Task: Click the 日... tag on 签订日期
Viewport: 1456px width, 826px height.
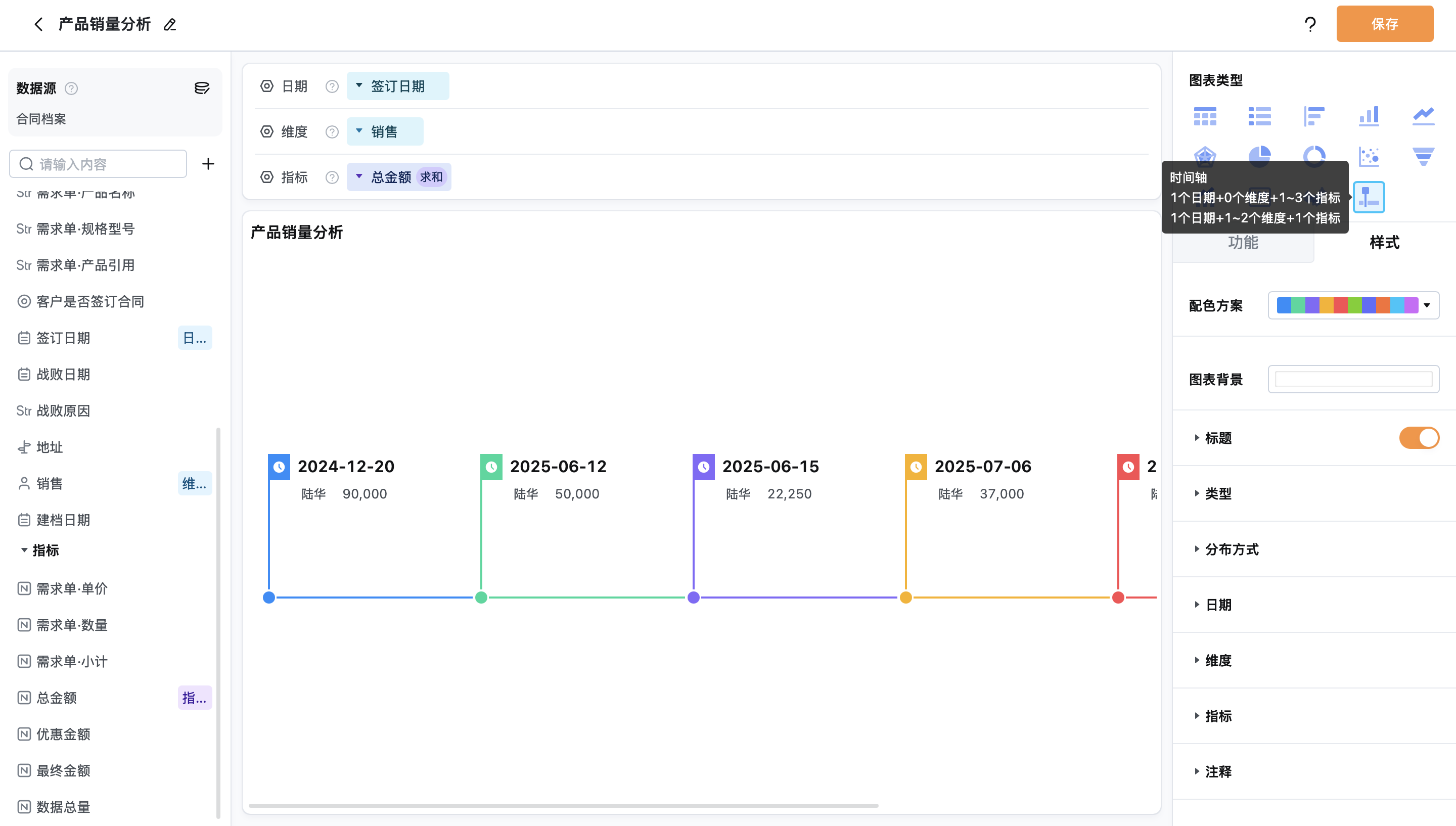Action: (195, 338)
